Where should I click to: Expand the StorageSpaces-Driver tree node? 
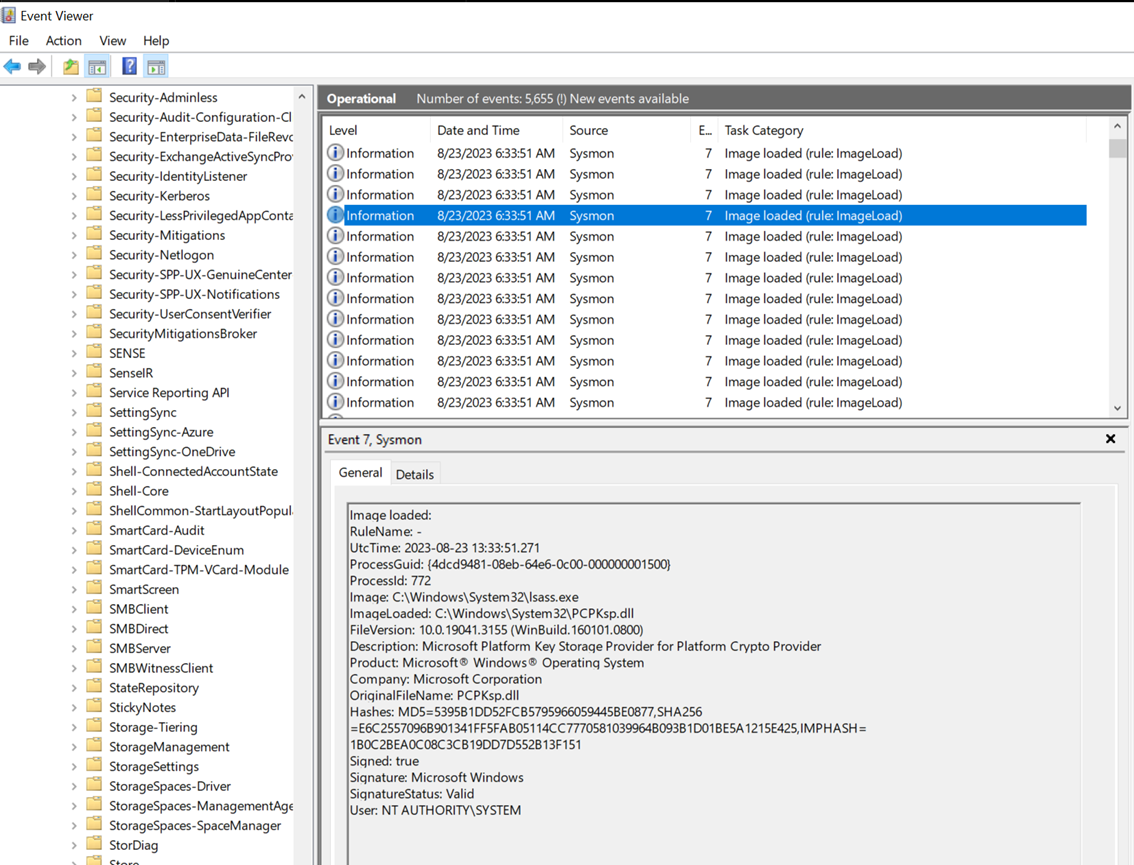(x=74, y=787)
